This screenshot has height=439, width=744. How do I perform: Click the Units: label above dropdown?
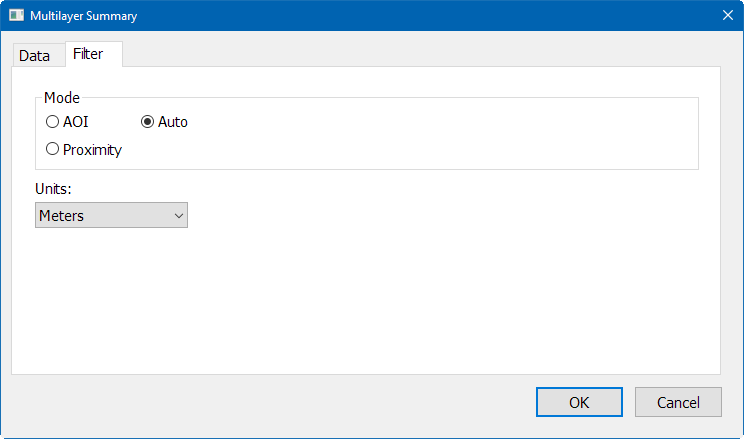pos(53,189)
